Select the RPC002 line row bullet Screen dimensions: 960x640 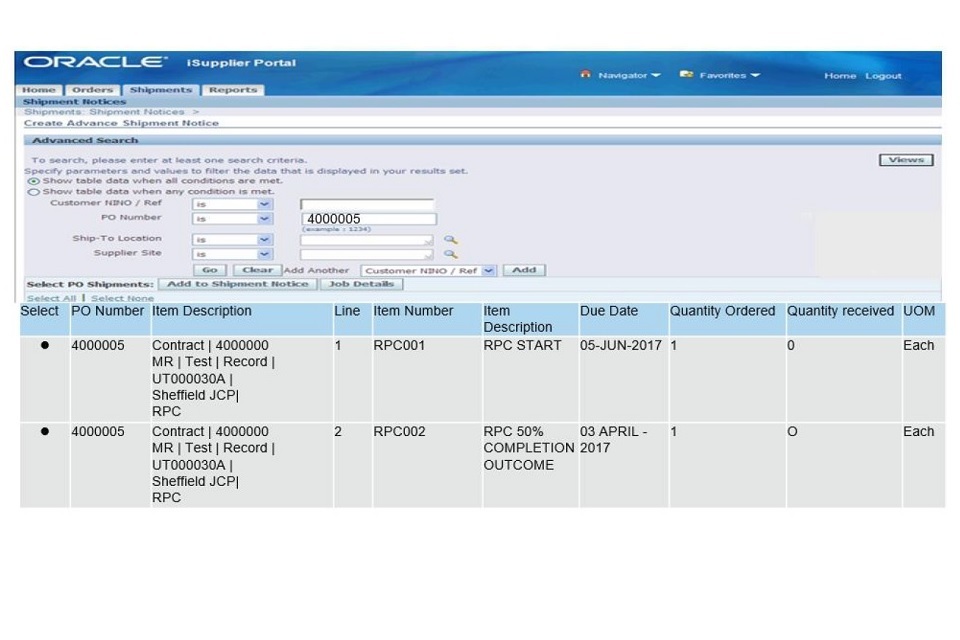(x=45, y=432)
